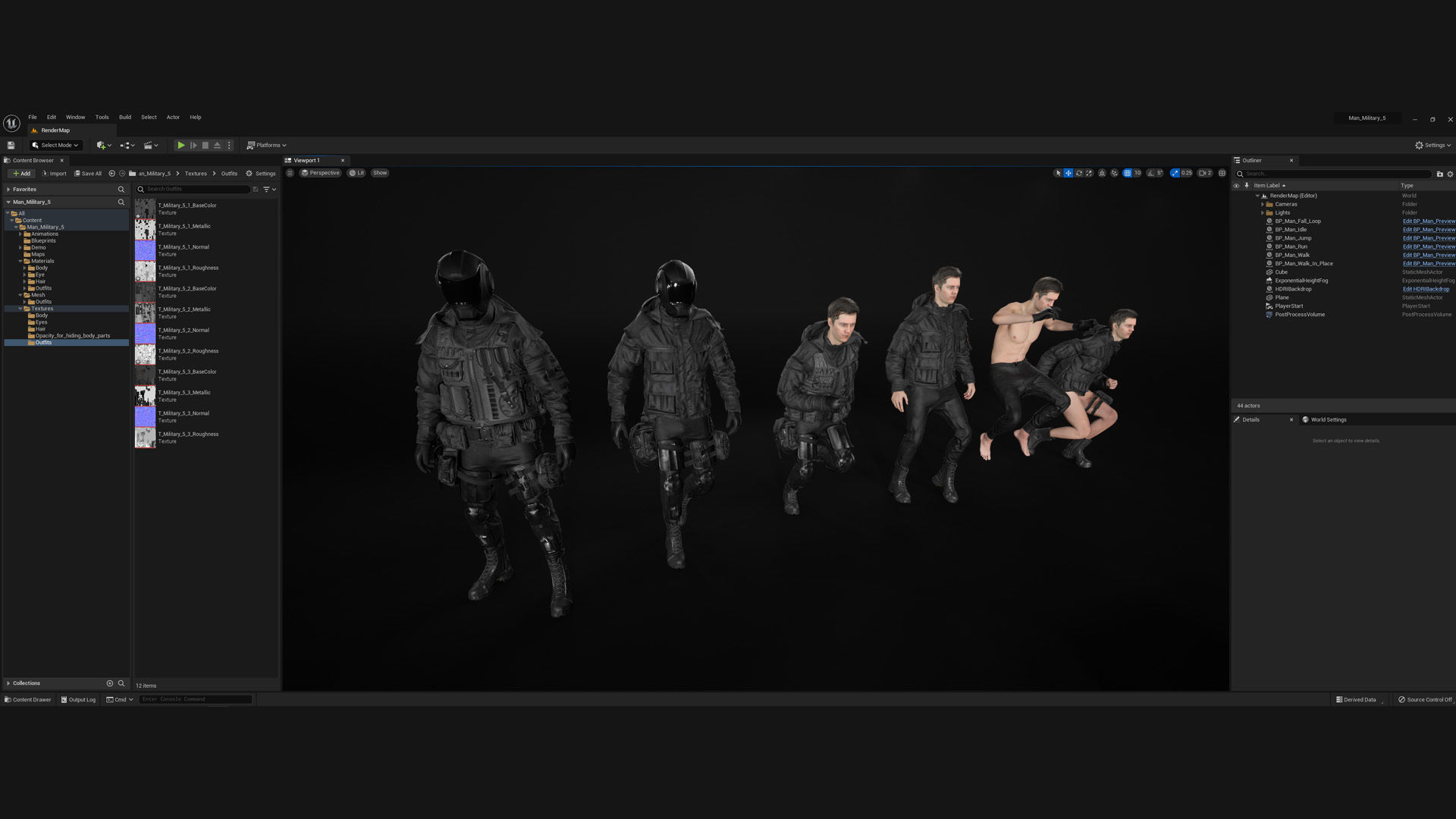
Task: Go forward in Content Browser history
Action: click(122, 173)
